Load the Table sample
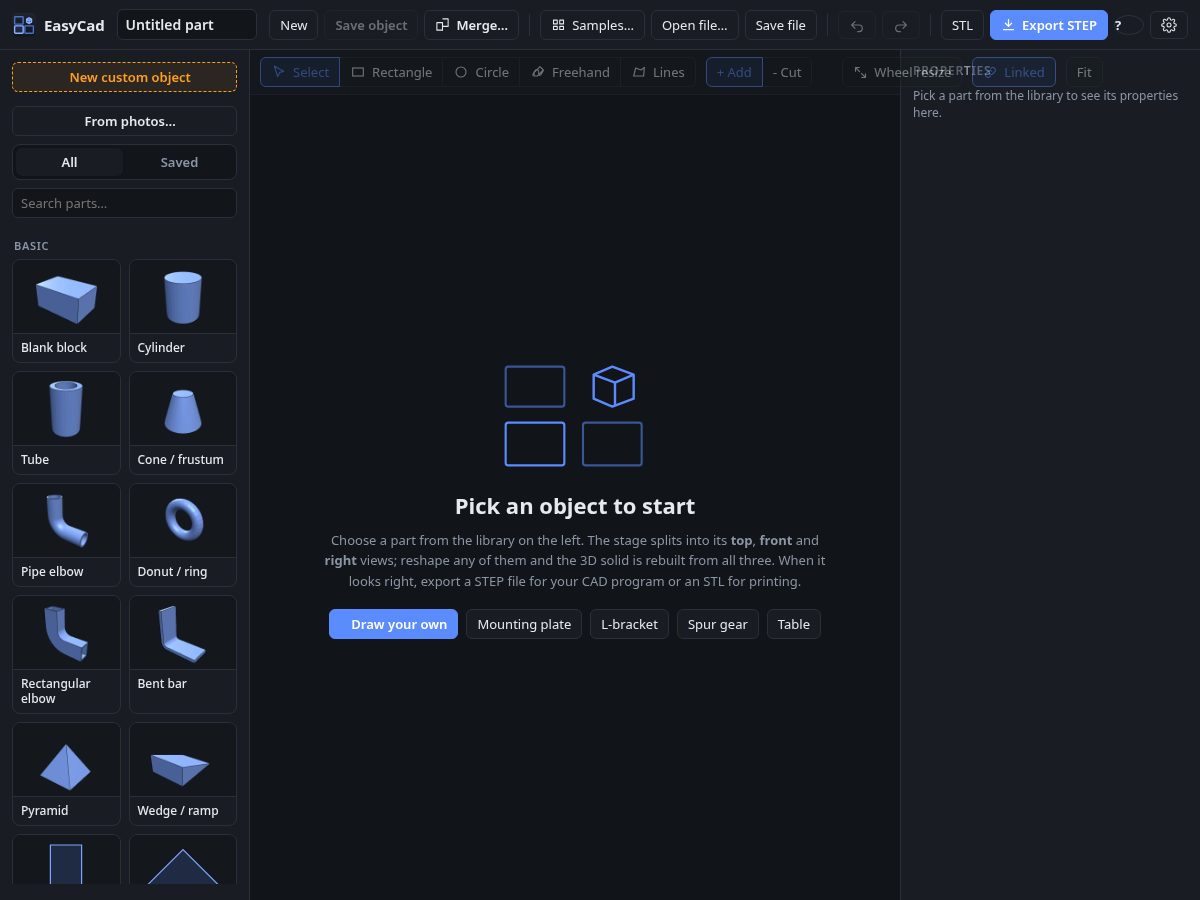Screen dimensions: 1200x900 793,624
